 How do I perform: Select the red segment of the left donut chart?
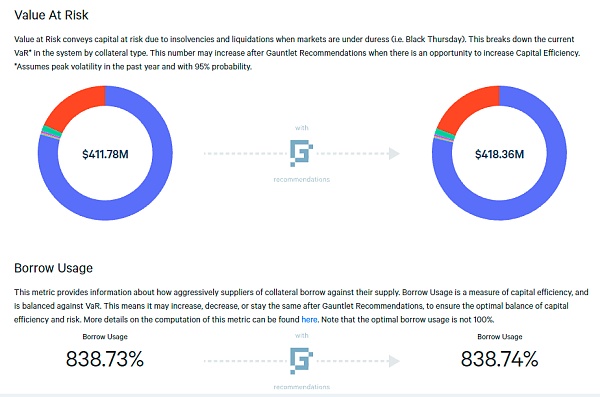coord(74,105)
